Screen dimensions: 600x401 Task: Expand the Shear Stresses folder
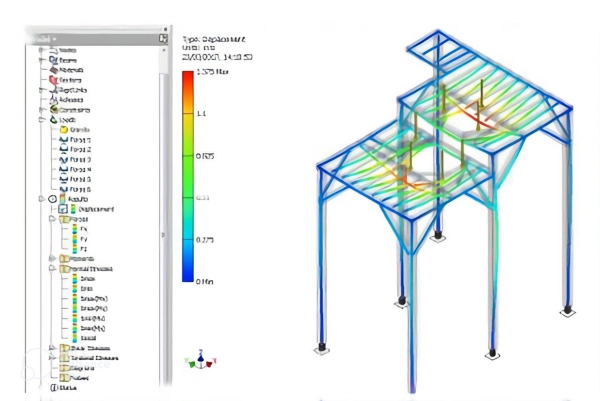tap(52, 348)
